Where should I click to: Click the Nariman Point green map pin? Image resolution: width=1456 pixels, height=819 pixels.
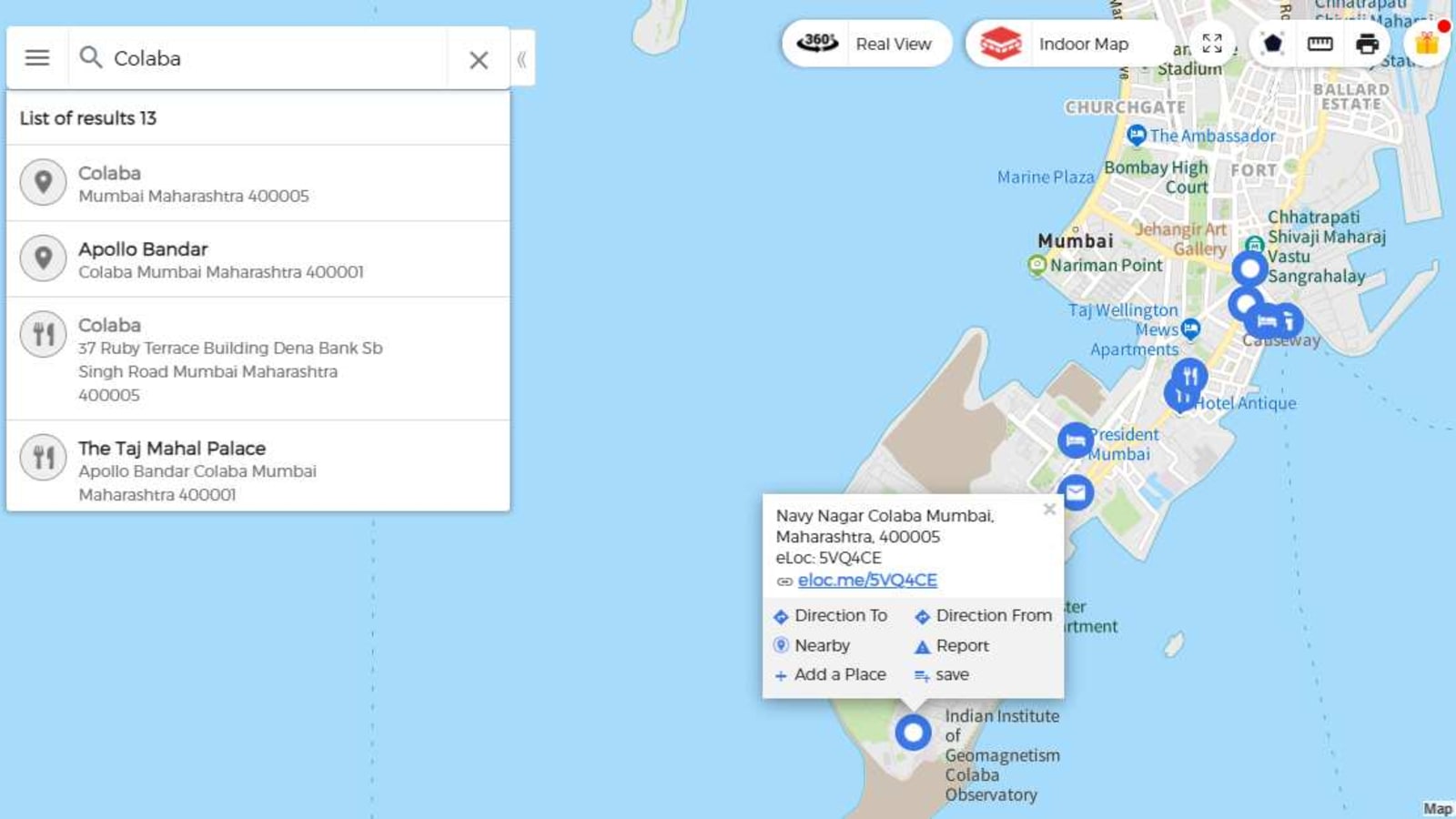coord(1036,265)
